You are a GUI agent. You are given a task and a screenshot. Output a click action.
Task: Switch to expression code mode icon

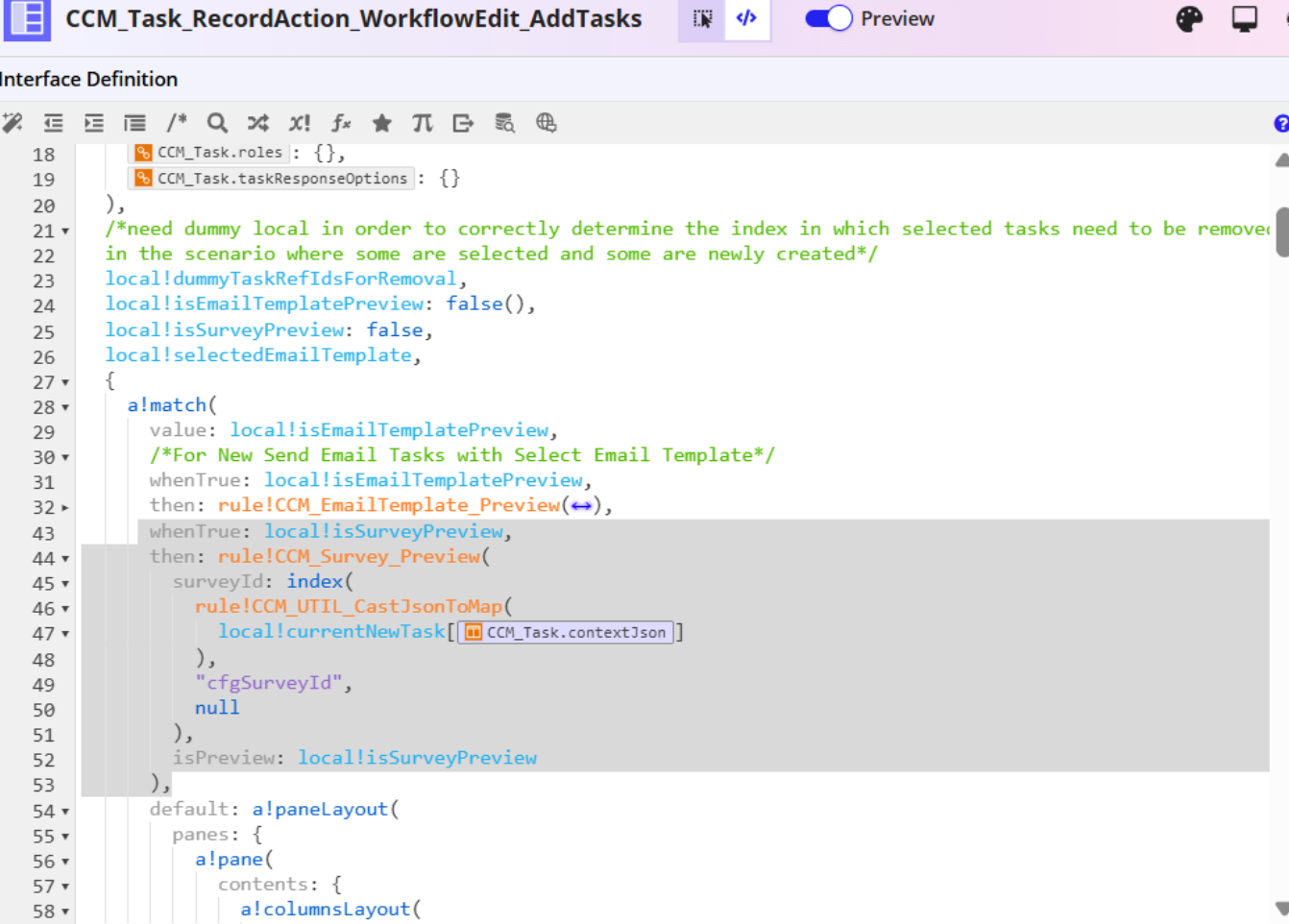[746, 19]
